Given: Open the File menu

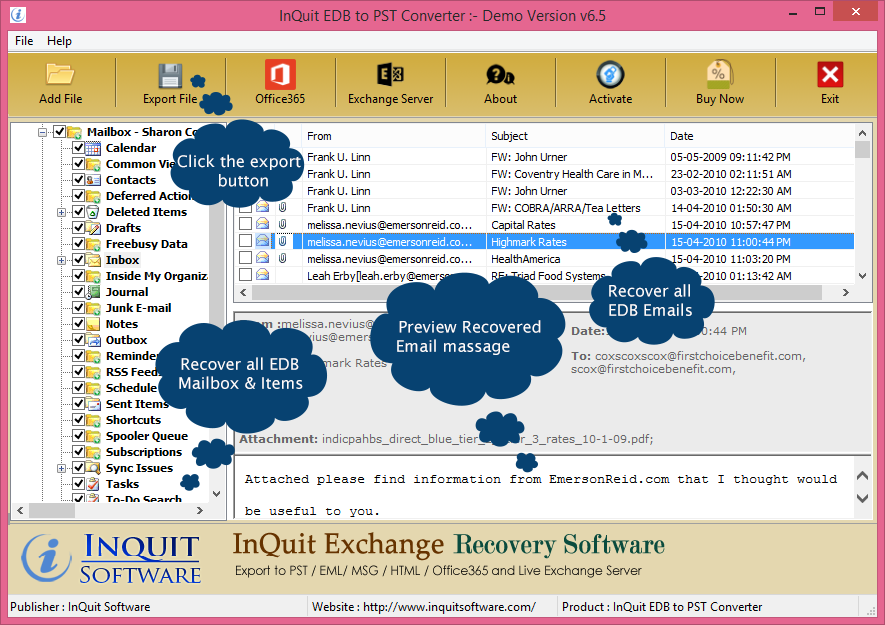Looking at the screenshot, I should pyautogui.click(x=24, y=41).
